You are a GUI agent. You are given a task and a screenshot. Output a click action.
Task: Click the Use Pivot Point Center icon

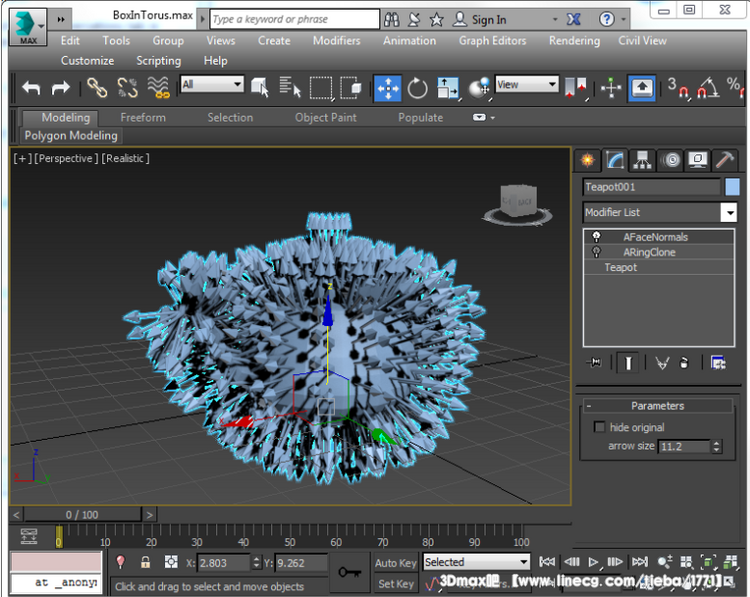[x=576, y=88]
